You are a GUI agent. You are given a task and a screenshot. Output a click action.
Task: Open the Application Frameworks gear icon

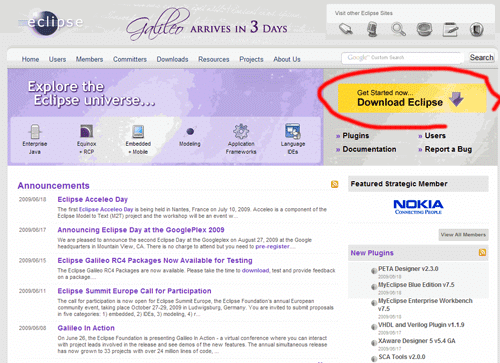pos(241,131)
